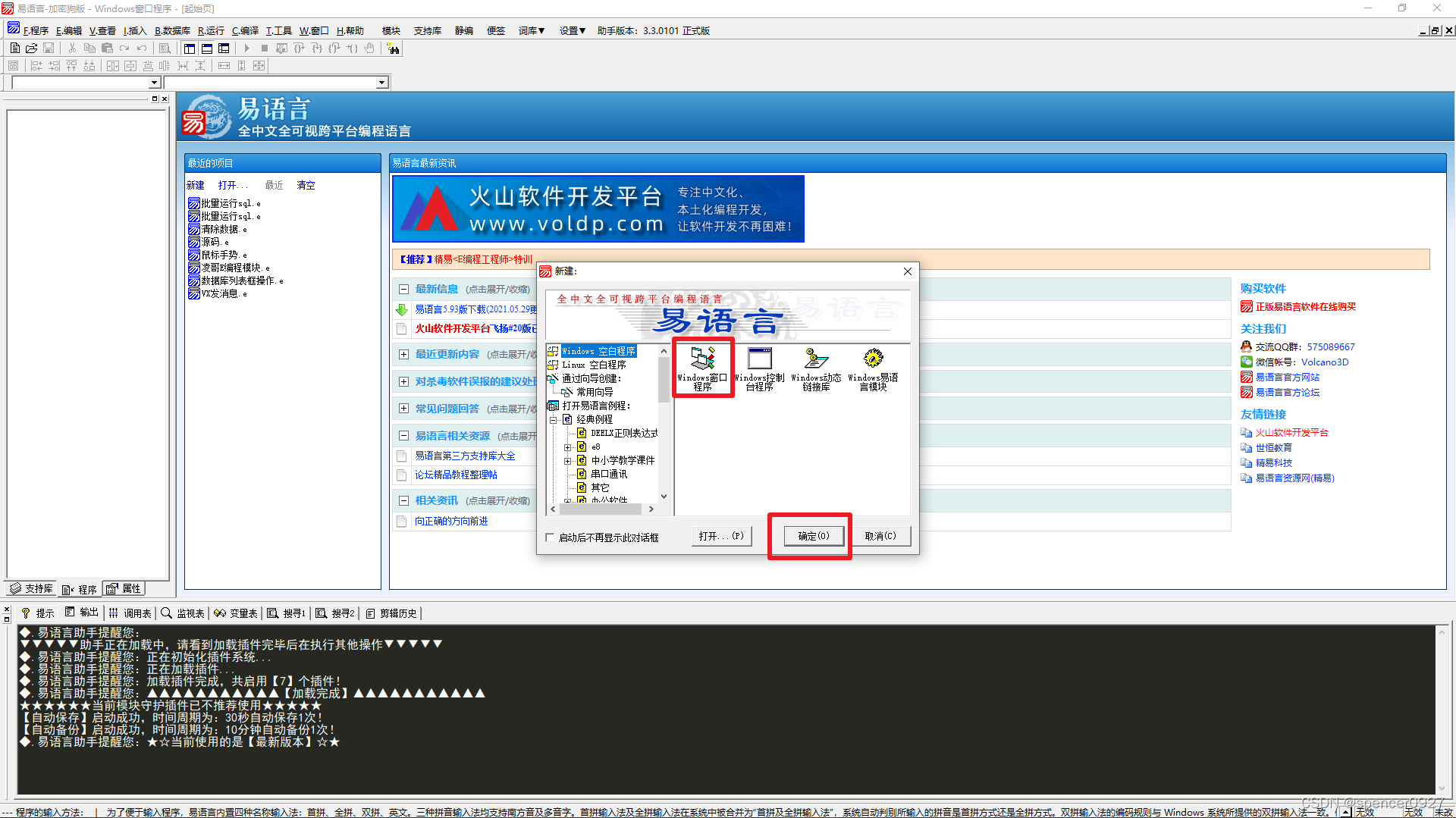The image size is (1456, 818).
Task: Open 易语言官方论坛 link
Action: point(1288,392)
